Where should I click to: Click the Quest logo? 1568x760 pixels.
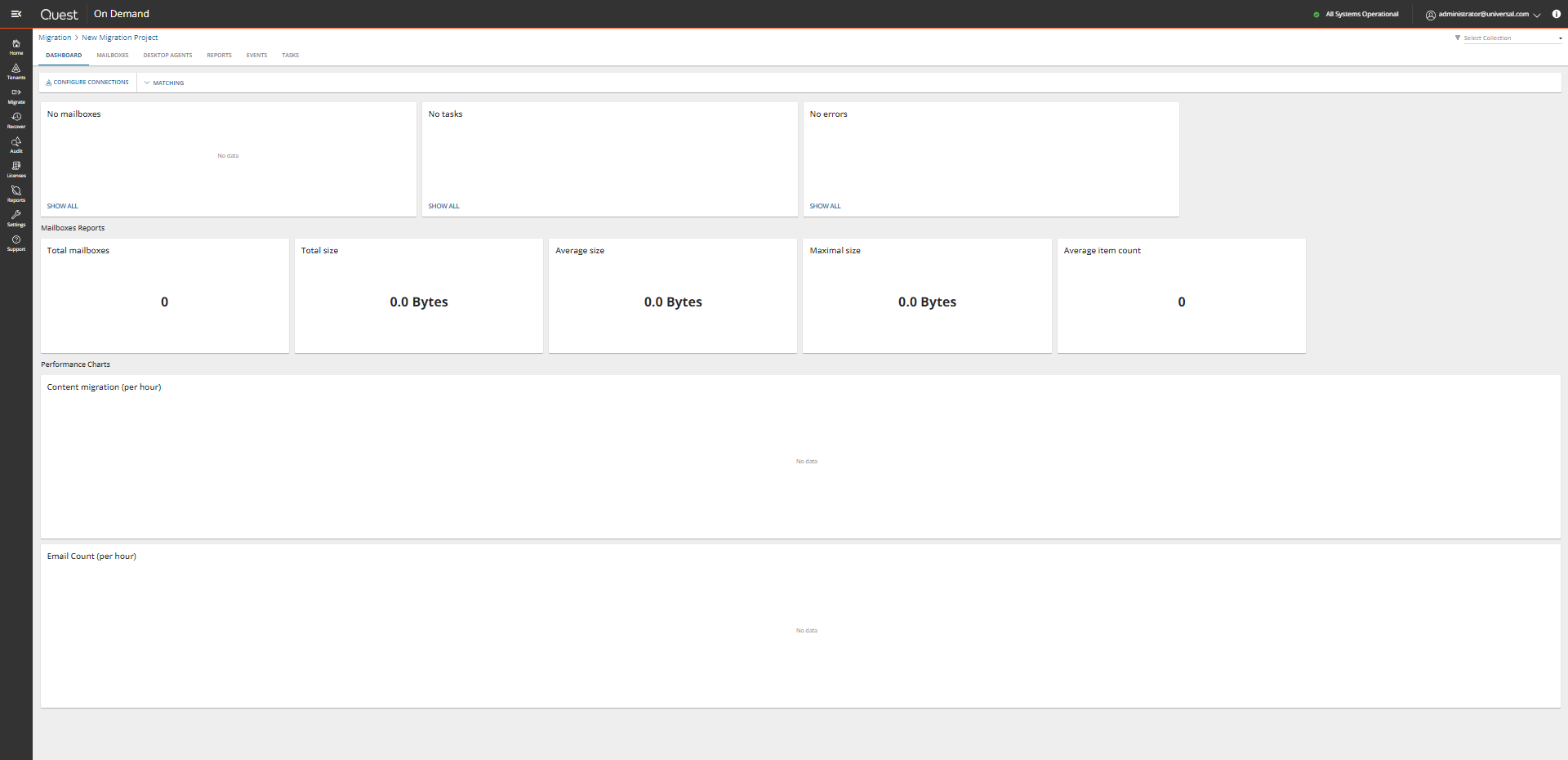coord(59,15)
